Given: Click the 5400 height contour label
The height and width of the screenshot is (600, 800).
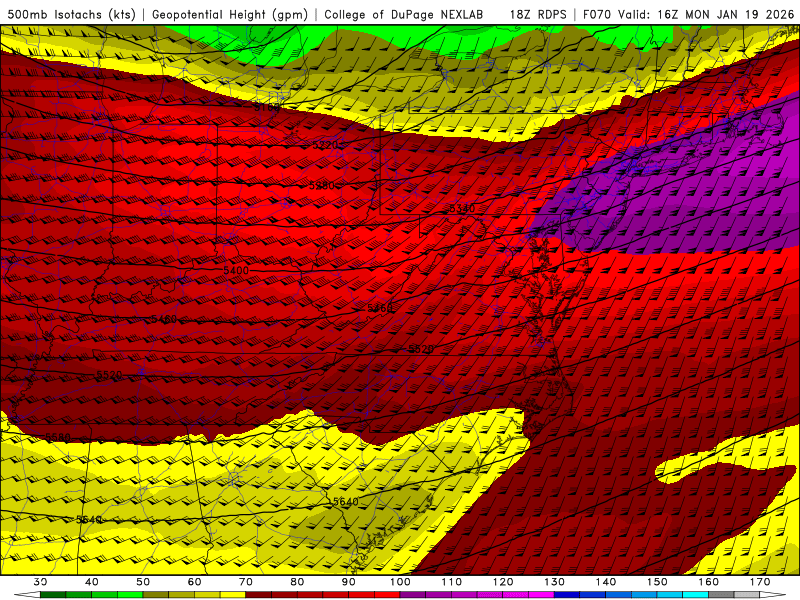Looking at the screenshot, I should pos(236,270).
